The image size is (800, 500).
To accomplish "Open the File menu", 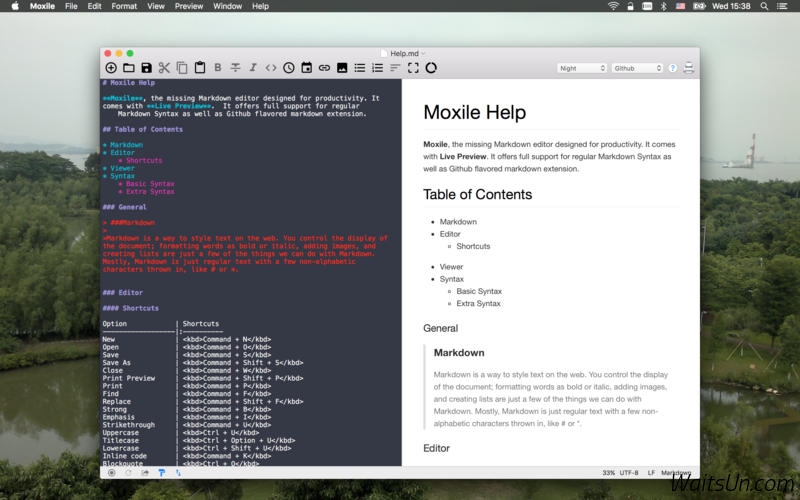I will [x=71, y=6].
